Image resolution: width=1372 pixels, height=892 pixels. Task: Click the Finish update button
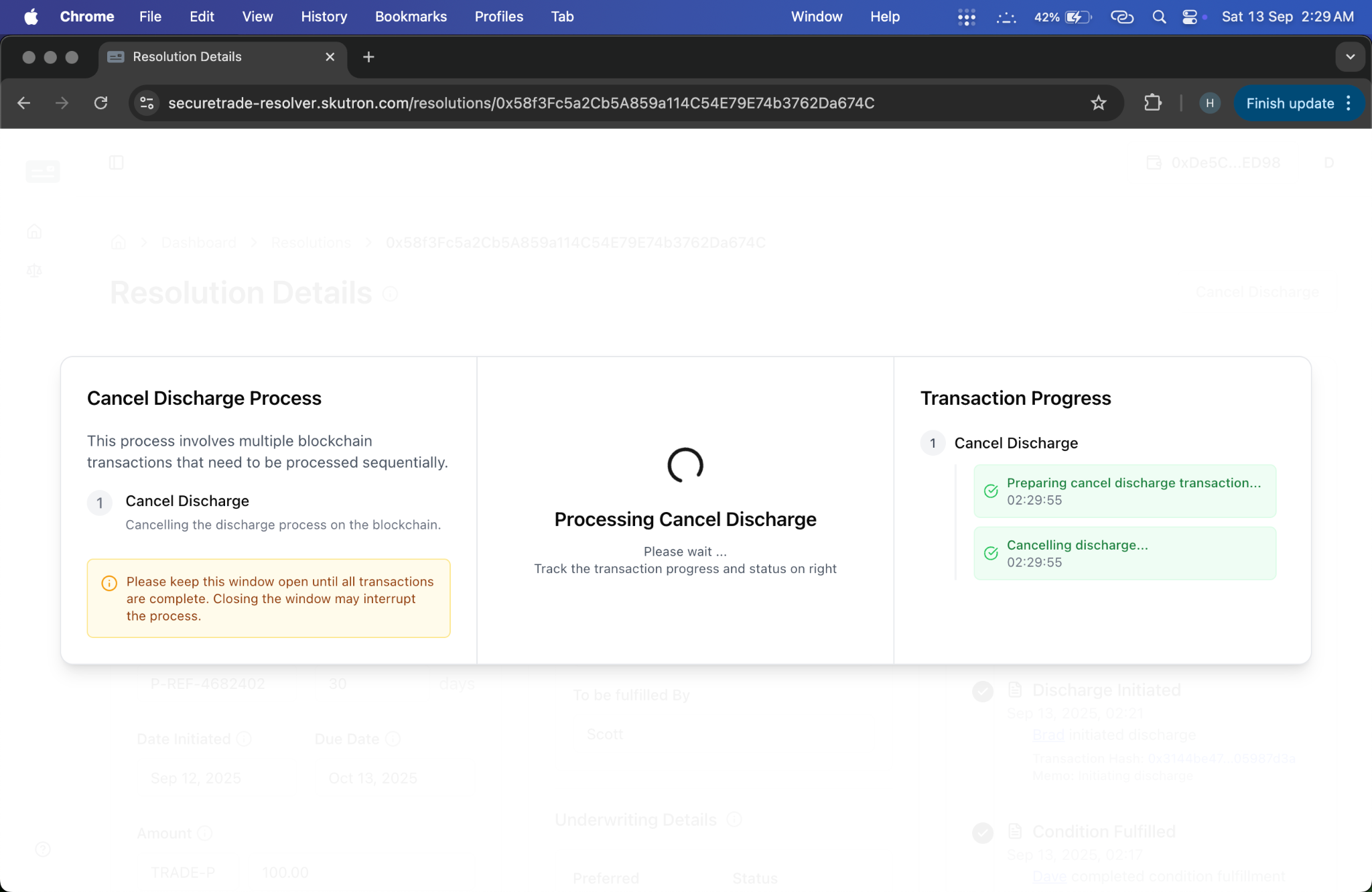(x=1290, y=103)
